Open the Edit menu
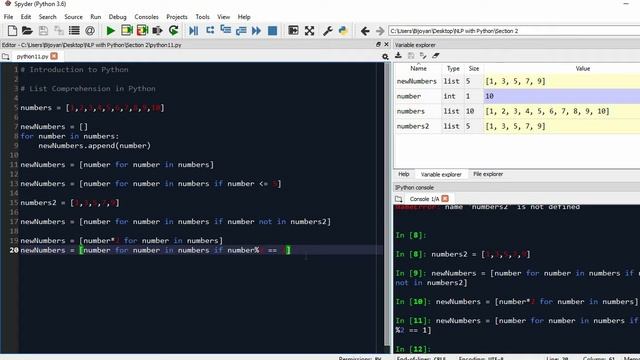The height and width of the screenshot is (360, 640). [x=26, y=17]
